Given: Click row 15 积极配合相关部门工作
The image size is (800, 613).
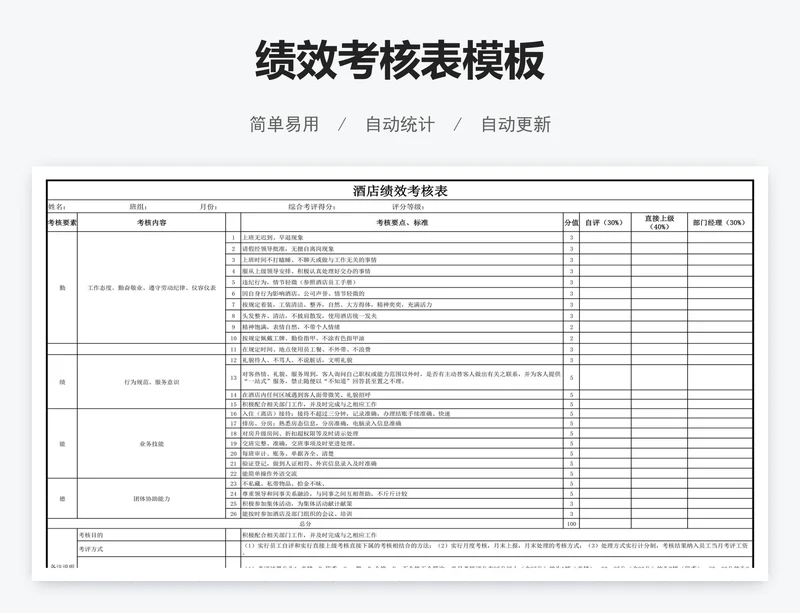Looking at the screenshot, I should click(402, 404).
